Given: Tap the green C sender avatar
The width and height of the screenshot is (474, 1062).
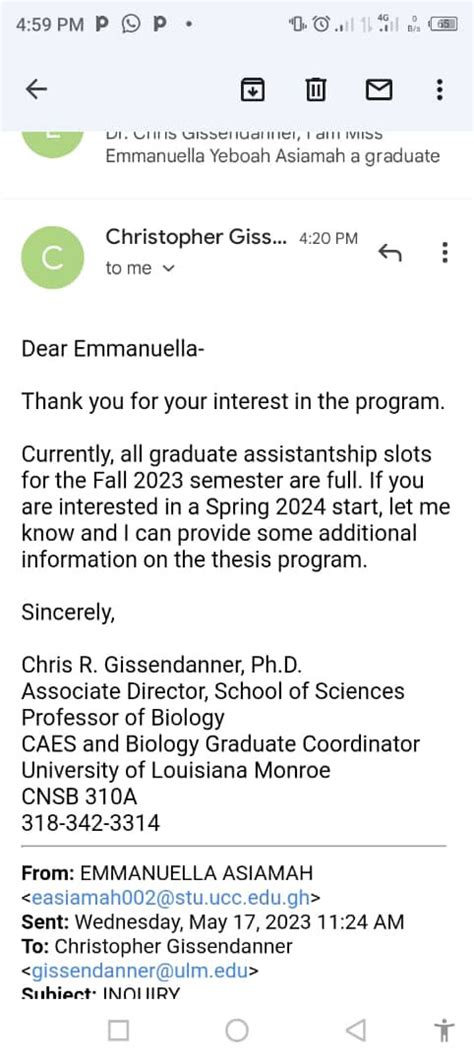Looking at the screenshot, I should (x=53, y=257).
